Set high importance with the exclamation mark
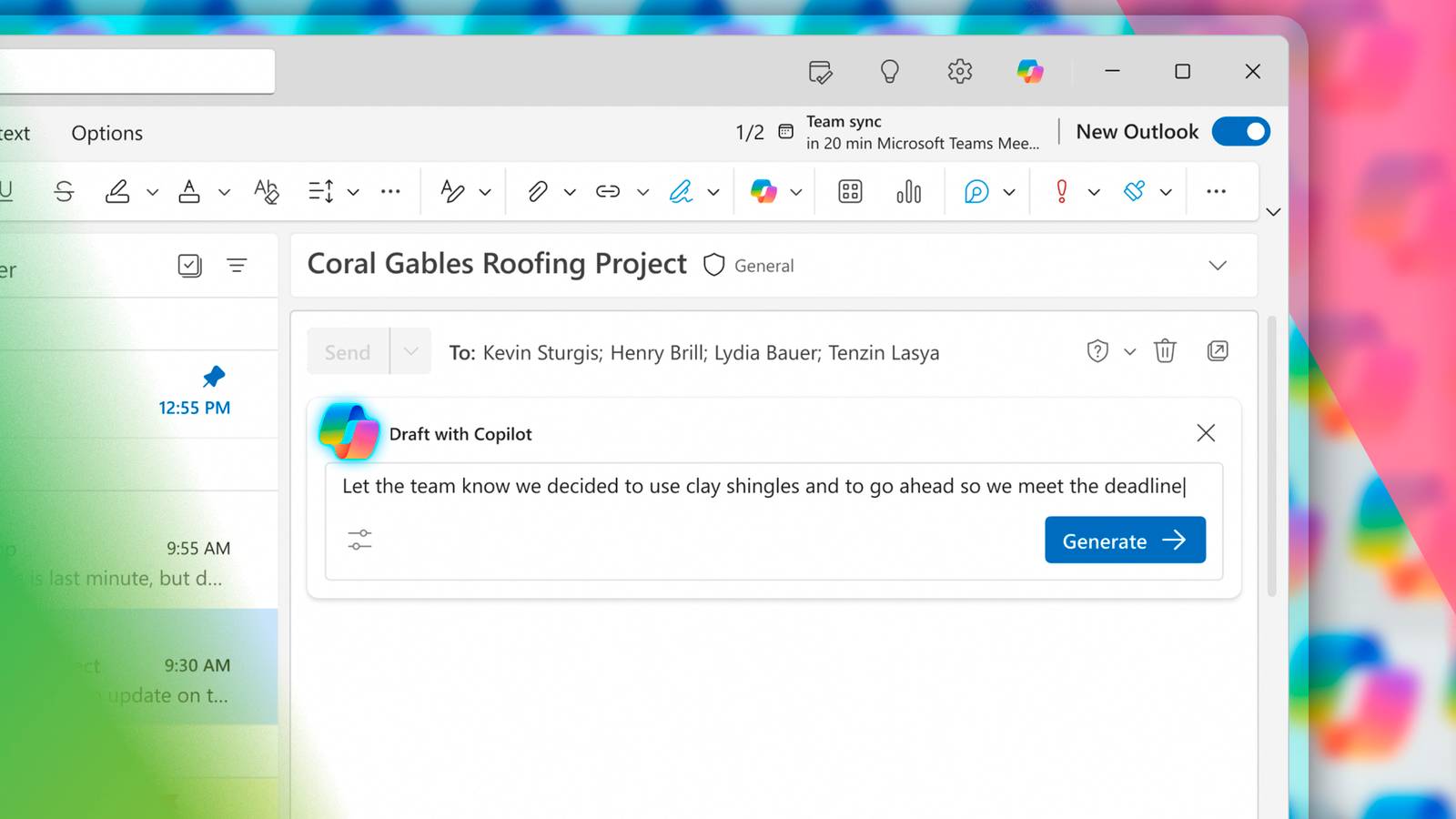 coord(1061,191)
